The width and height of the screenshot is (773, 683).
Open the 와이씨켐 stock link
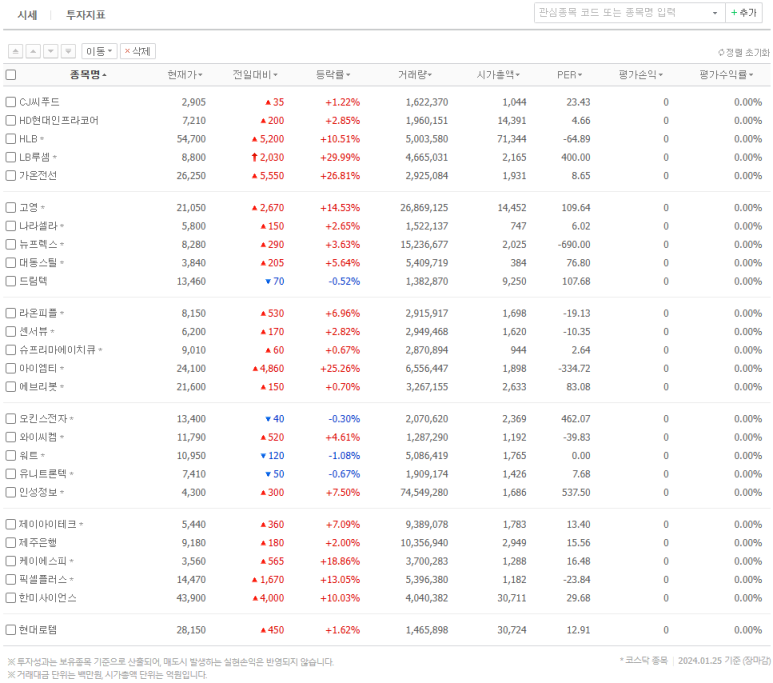coord(38,437)
